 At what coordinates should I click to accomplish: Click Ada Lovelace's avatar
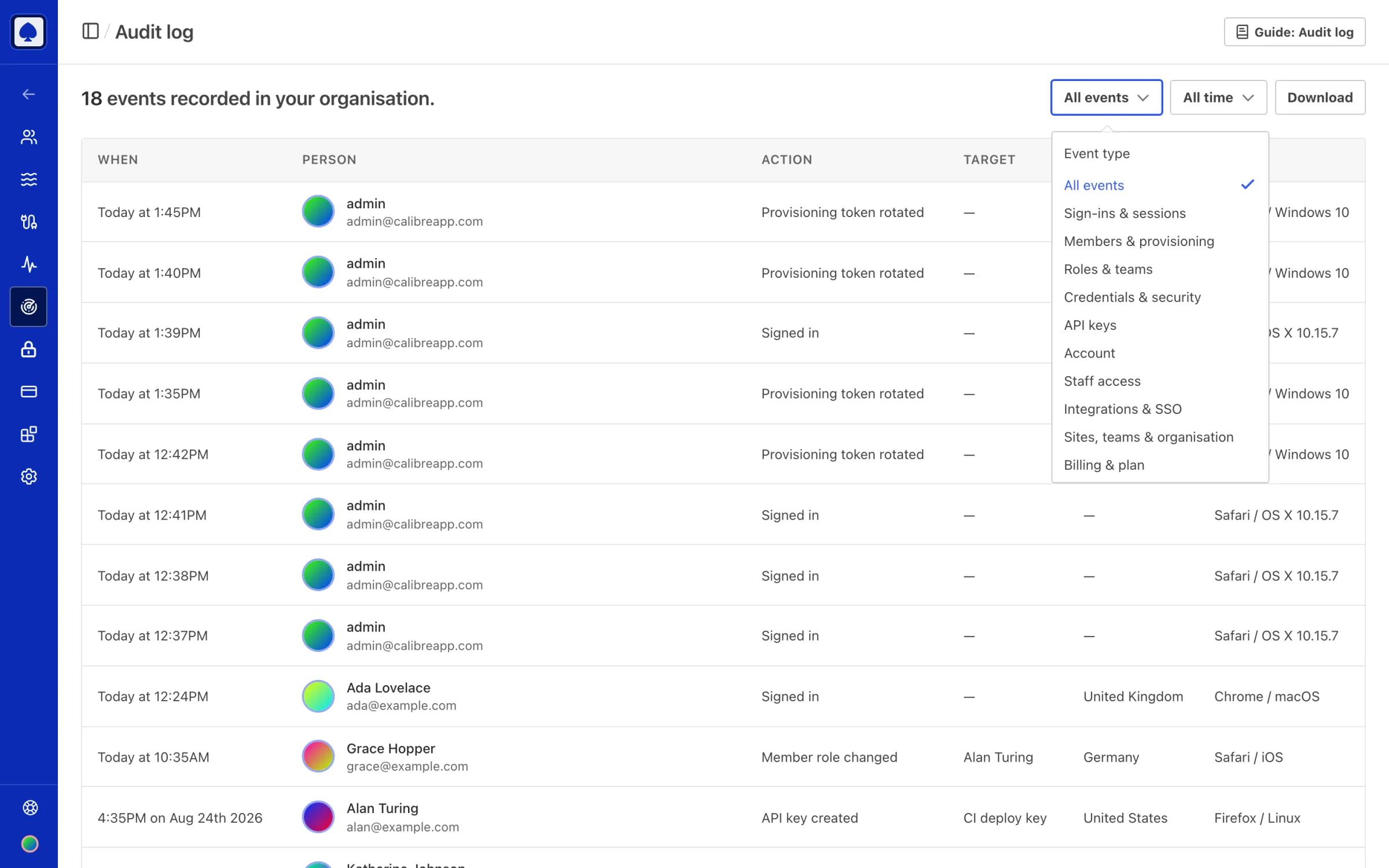tap(318, 696)
